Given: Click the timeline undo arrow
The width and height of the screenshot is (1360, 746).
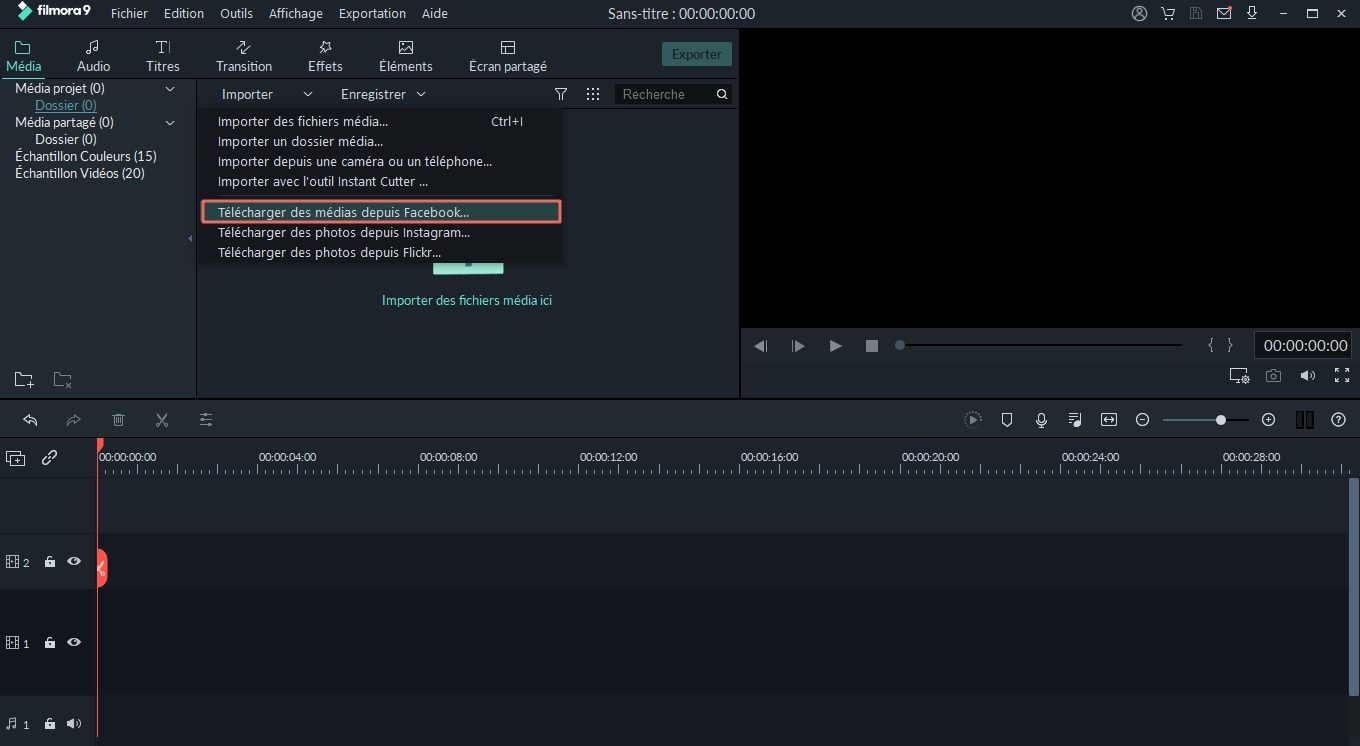Looking at the screenshot, I should (30, 420).
